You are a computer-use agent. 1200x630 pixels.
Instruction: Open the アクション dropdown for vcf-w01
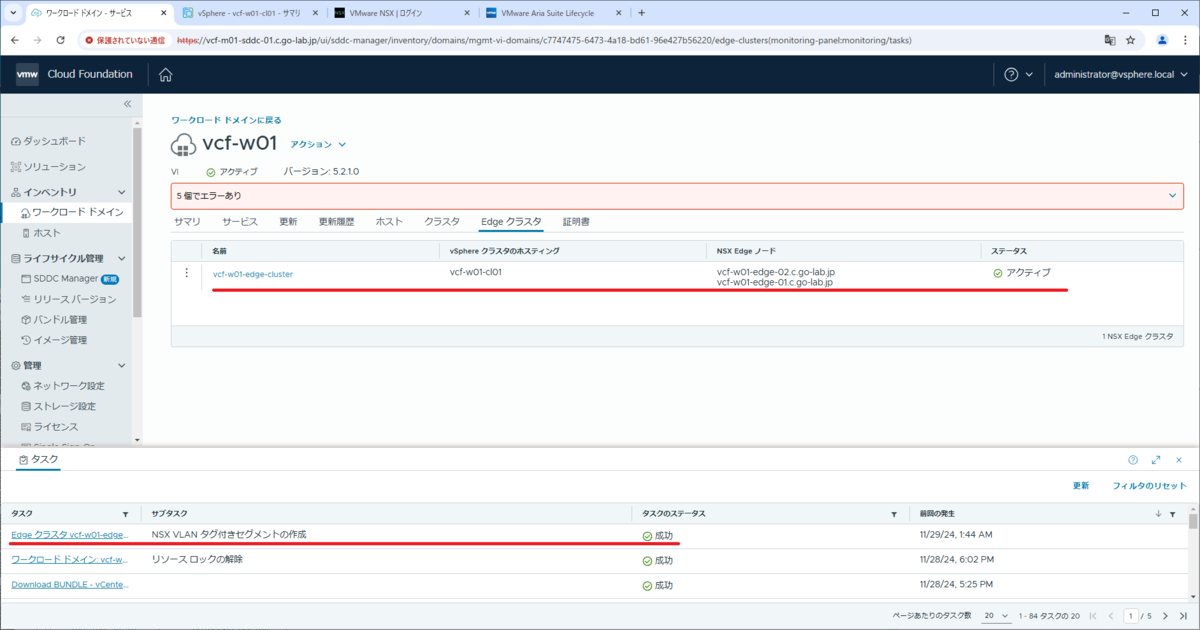pyautogui.click(x=318, y=144)
